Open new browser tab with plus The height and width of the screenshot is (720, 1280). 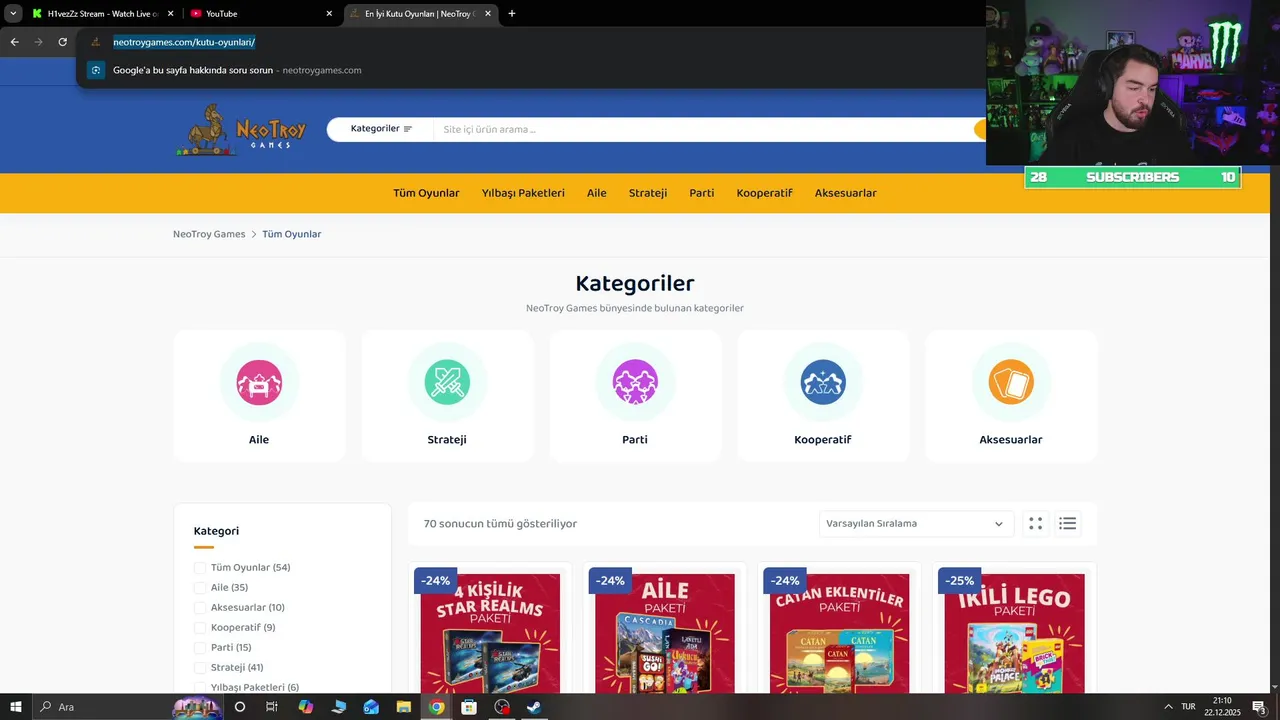pyautogui.click(x=512, y=14)
